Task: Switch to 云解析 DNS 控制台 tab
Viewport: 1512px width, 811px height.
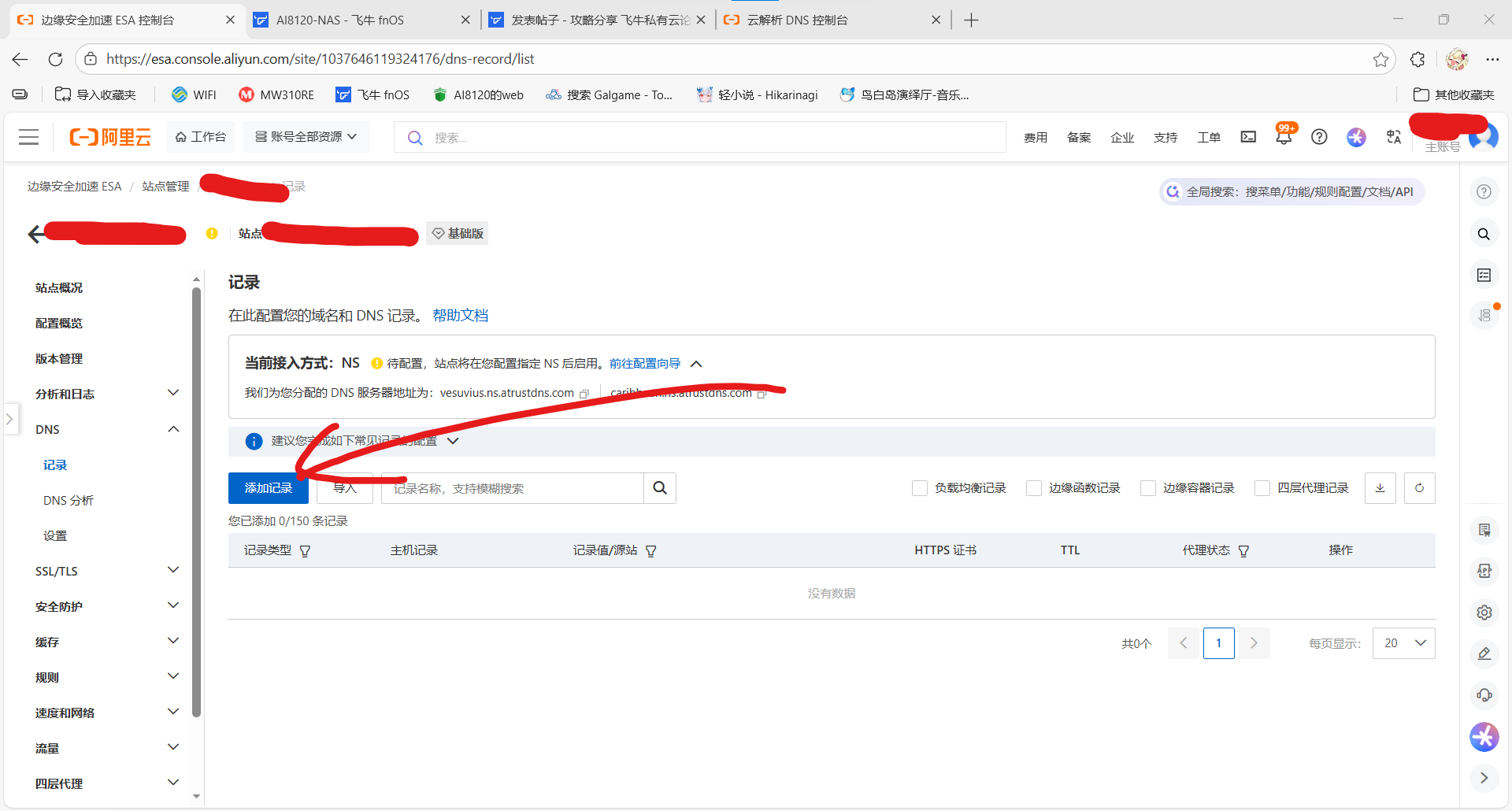Action: pyautogui.click(x=832, y=20)
